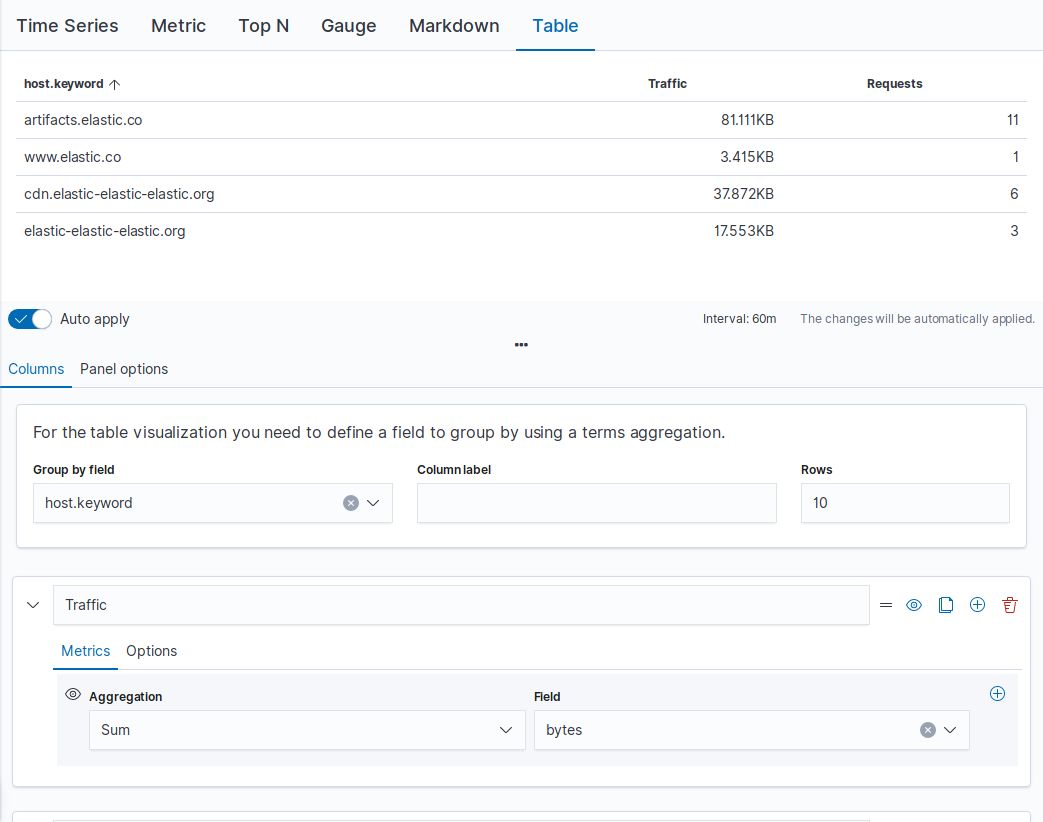Viewport: 1043px width, 822px height.
Task: Add a new series with the plus icon
Action: click(977, 605)
